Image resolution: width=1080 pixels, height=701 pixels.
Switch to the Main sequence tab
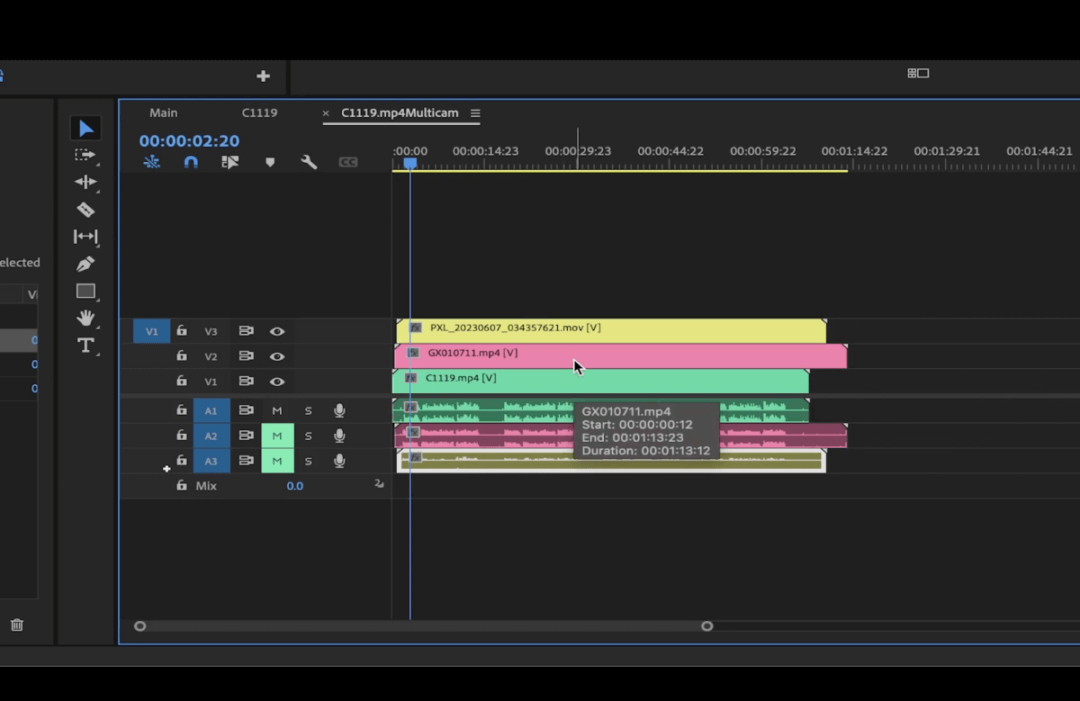point(163,113)
